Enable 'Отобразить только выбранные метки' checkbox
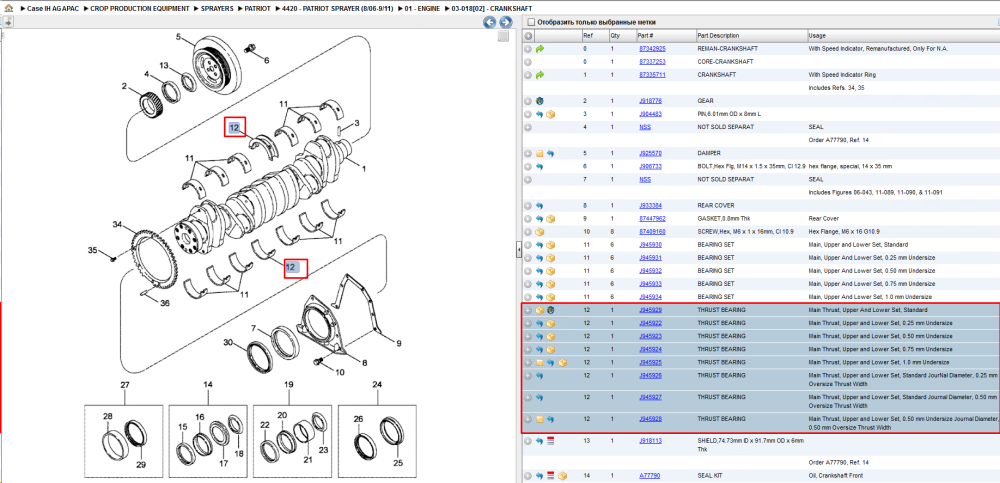This screenshot has width=1000, height=483. point(532,22)
